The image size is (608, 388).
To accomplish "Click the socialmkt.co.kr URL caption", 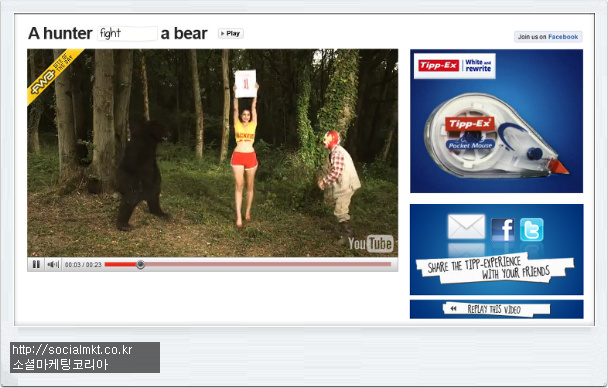I will click(x=72, y=350).
